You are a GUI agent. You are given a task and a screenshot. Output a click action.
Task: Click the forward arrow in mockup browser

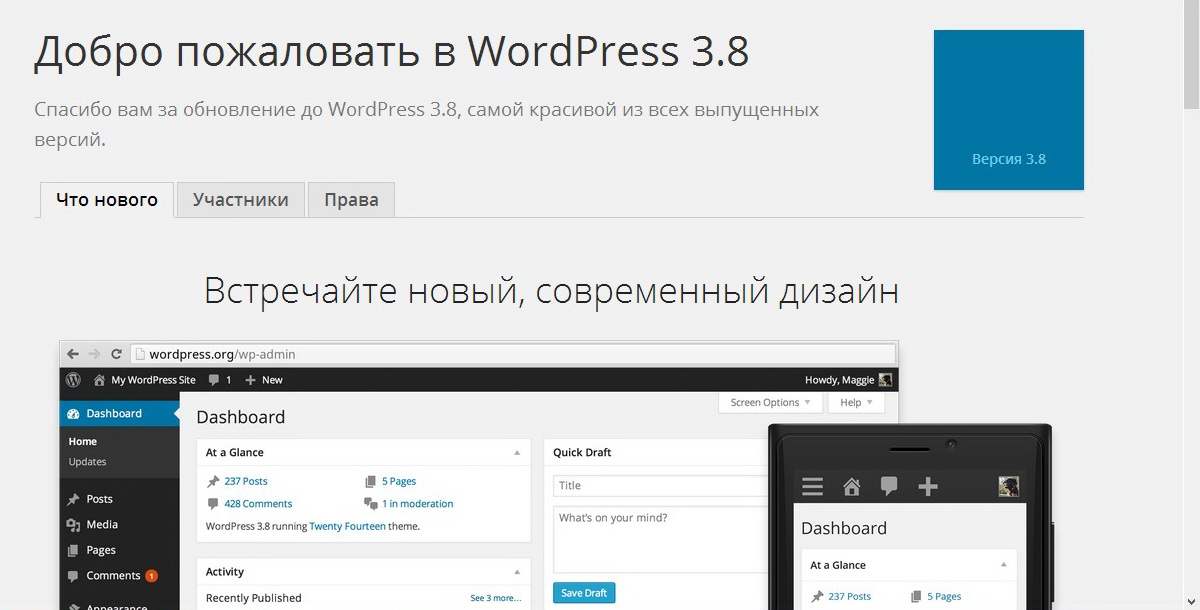click(94, 354)
